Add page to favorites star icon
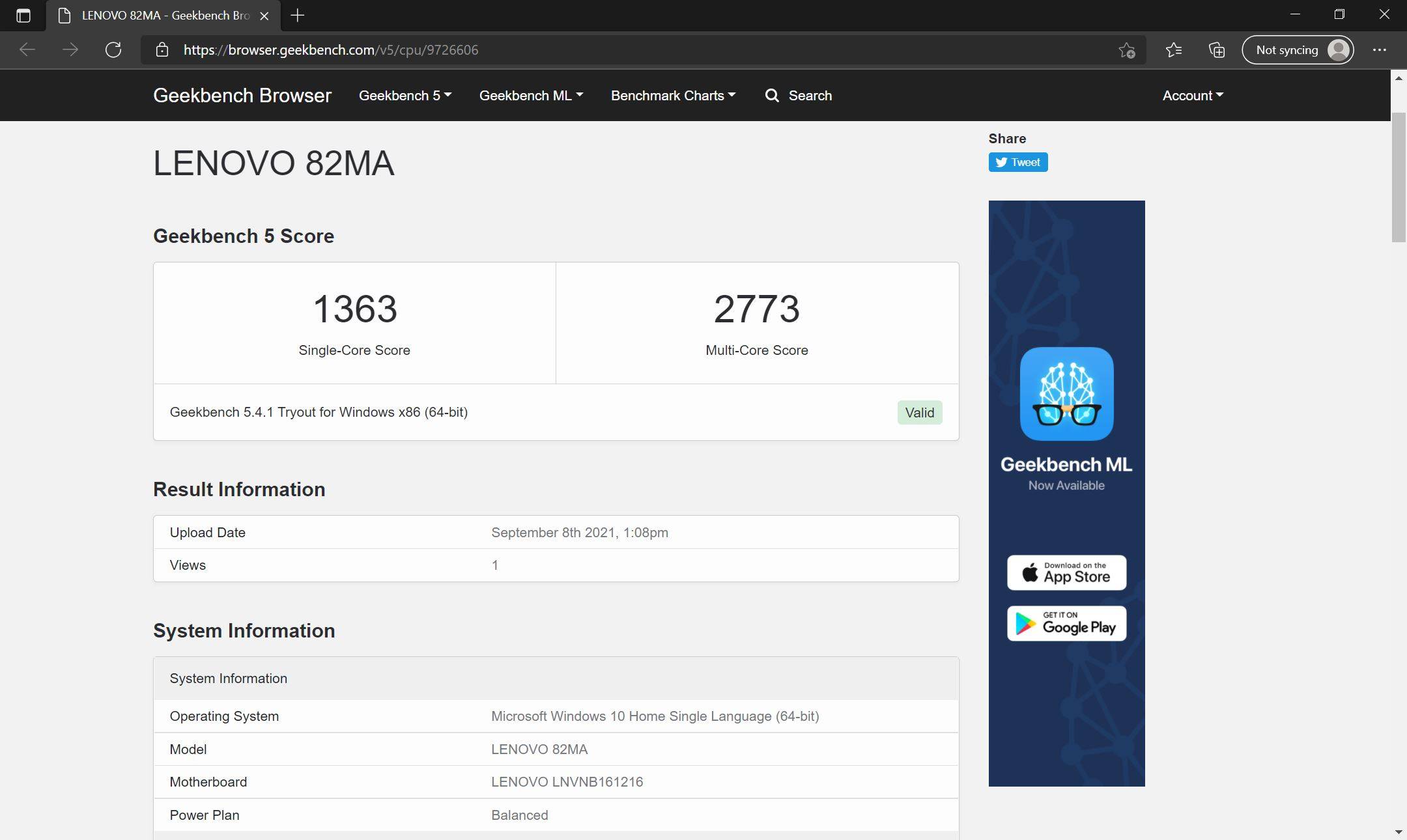The width and height of the screenshot is (1407, 840). click(x=1127, y=50)
